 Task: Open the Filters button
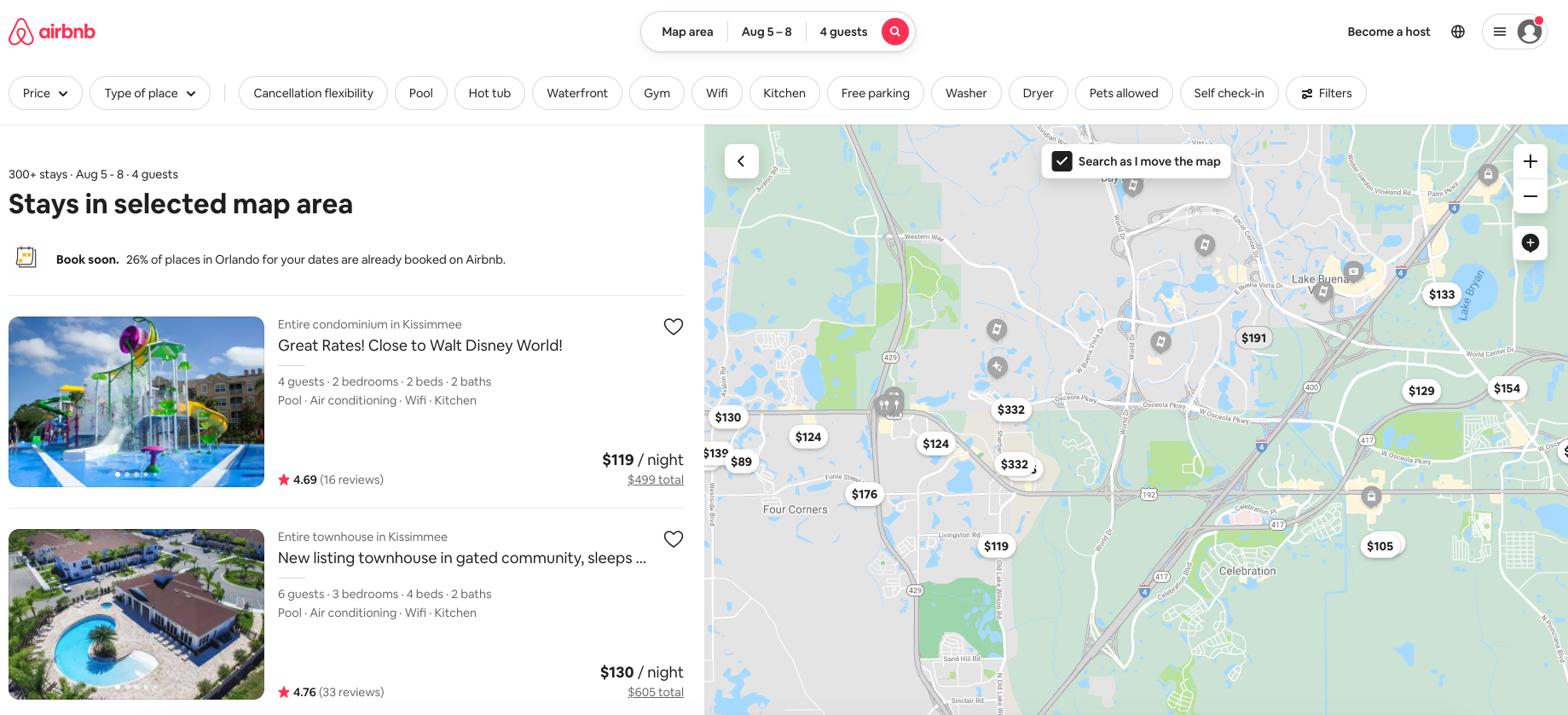tap(1326, 93)
